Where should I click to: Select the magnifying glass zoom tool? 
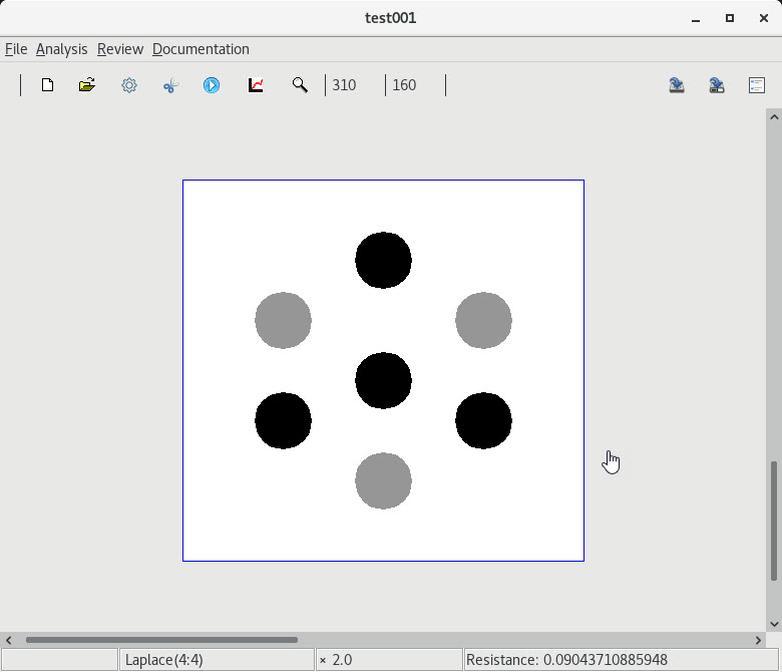(299, 85)
